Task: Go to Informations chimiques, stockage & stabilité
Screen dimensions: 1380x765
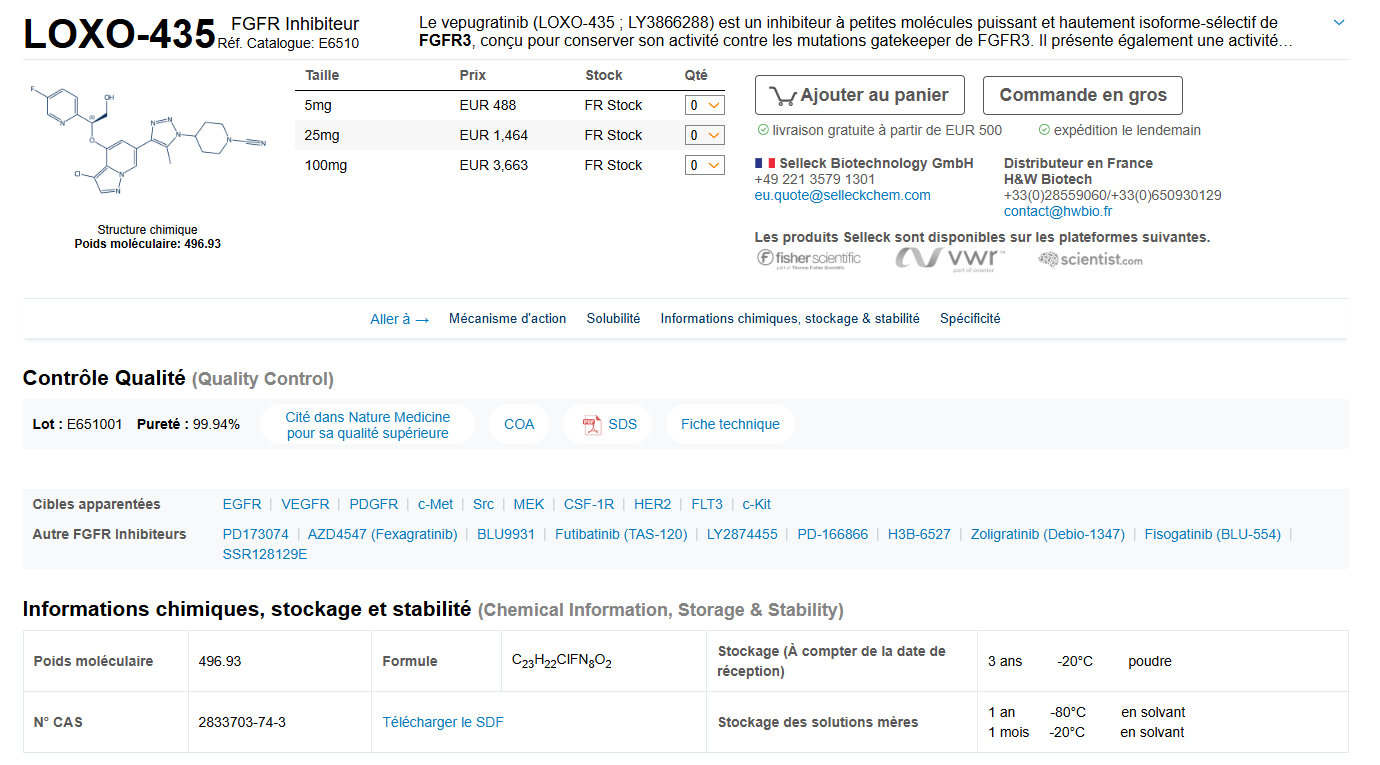Action: click(790, 319)
